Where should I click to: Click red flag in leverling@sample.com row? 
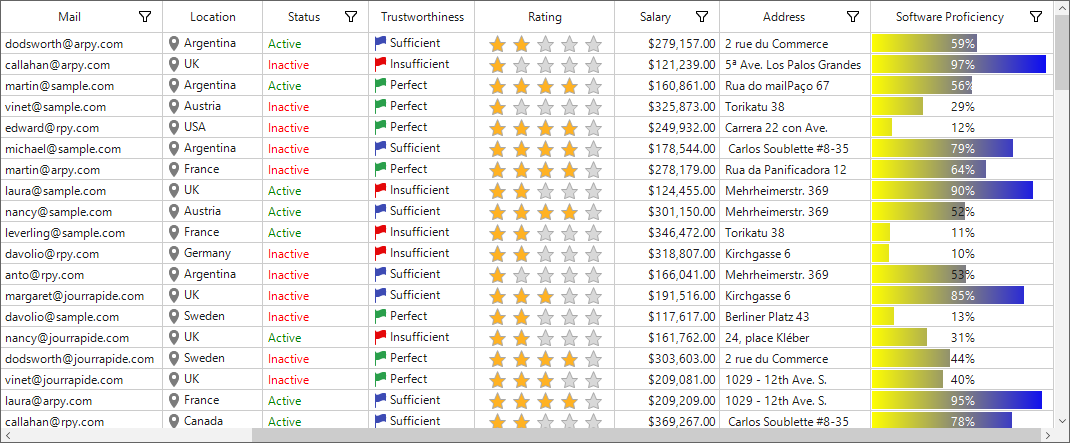pyautogui.click(x=381, y=232)
